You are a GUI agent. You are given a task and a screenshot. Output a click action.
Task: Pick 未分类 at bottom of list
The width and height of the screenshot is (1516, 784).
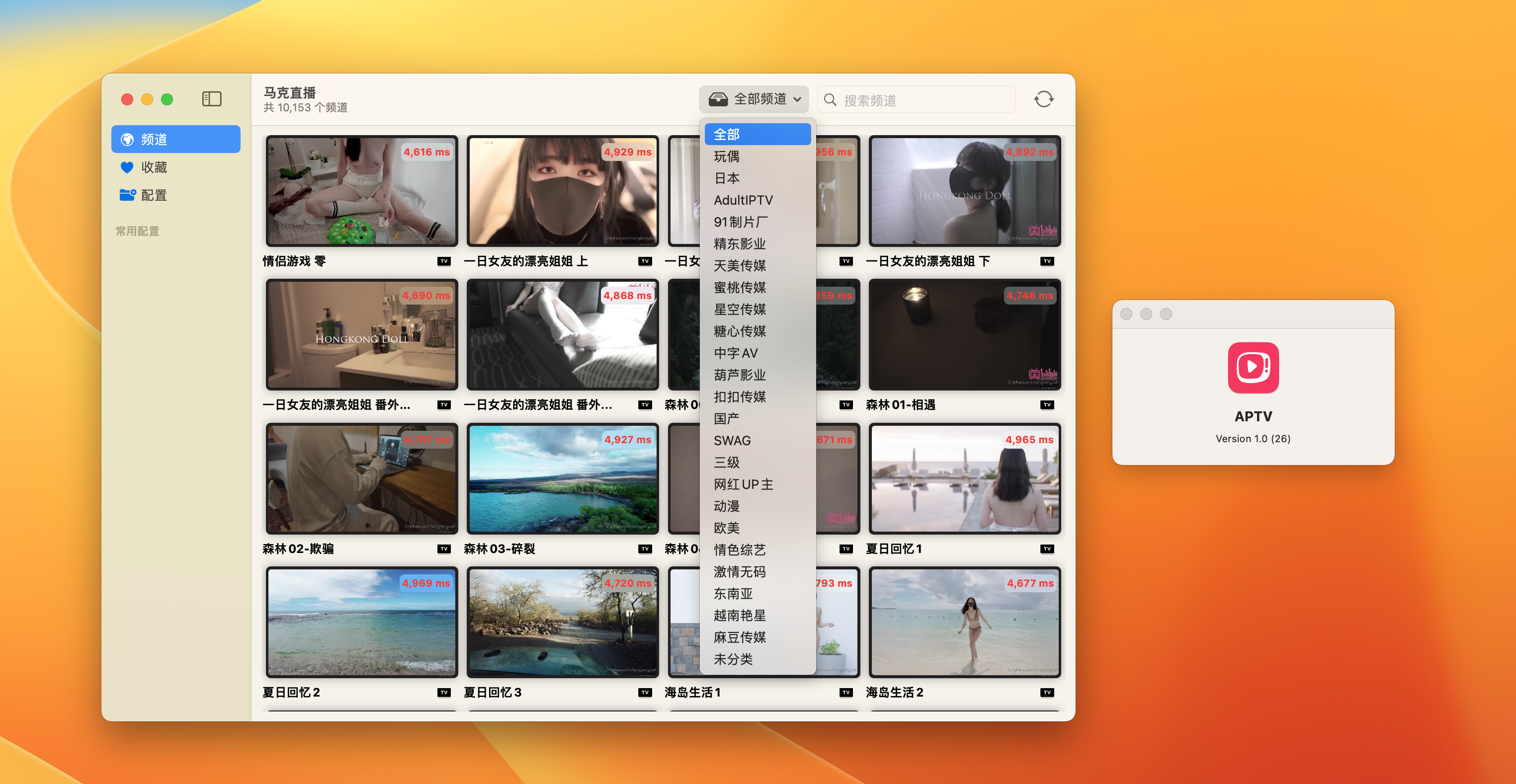733,659
